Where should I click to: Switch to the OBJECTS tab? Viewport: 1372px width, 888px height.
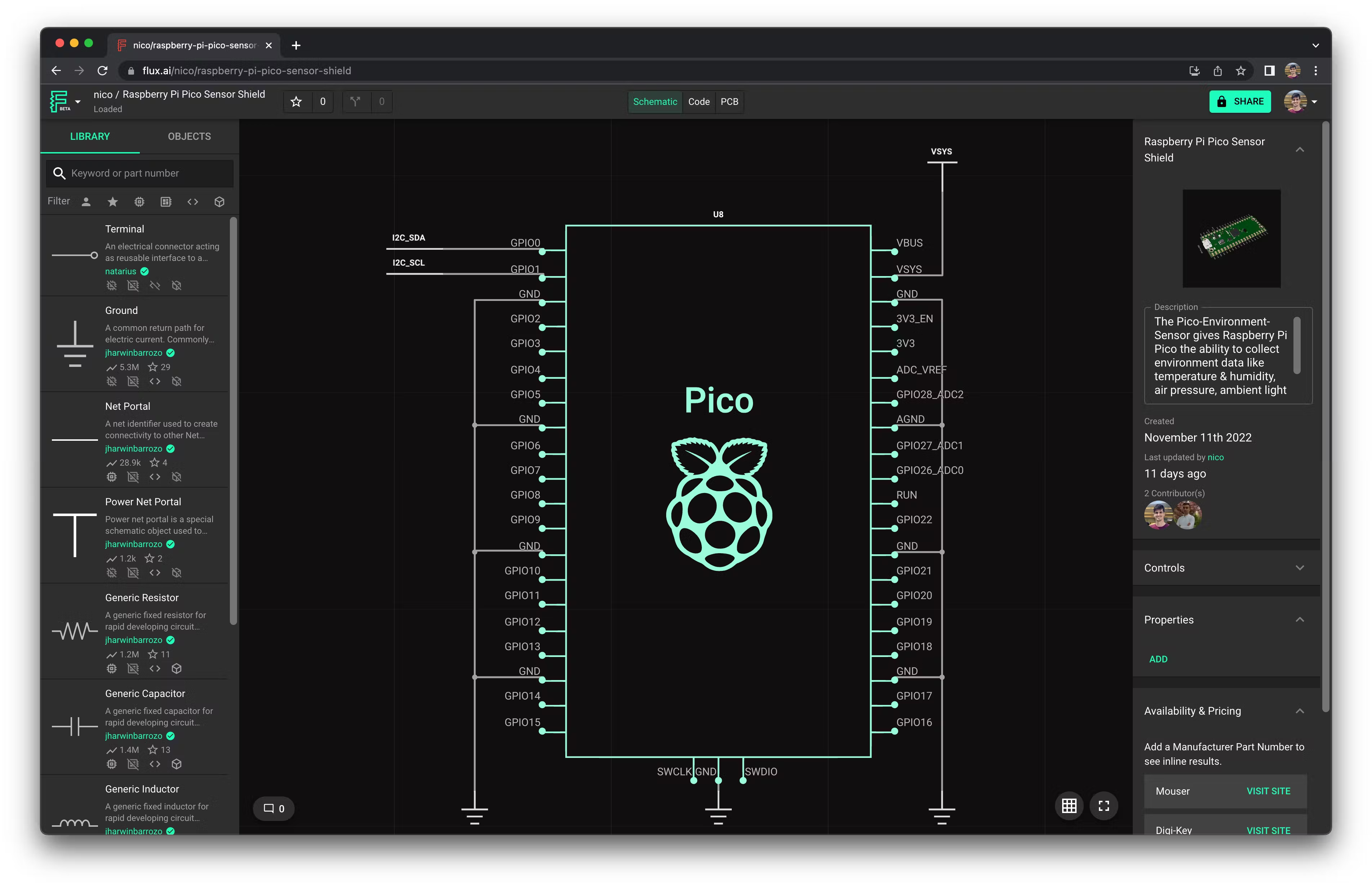pos(189,137)
